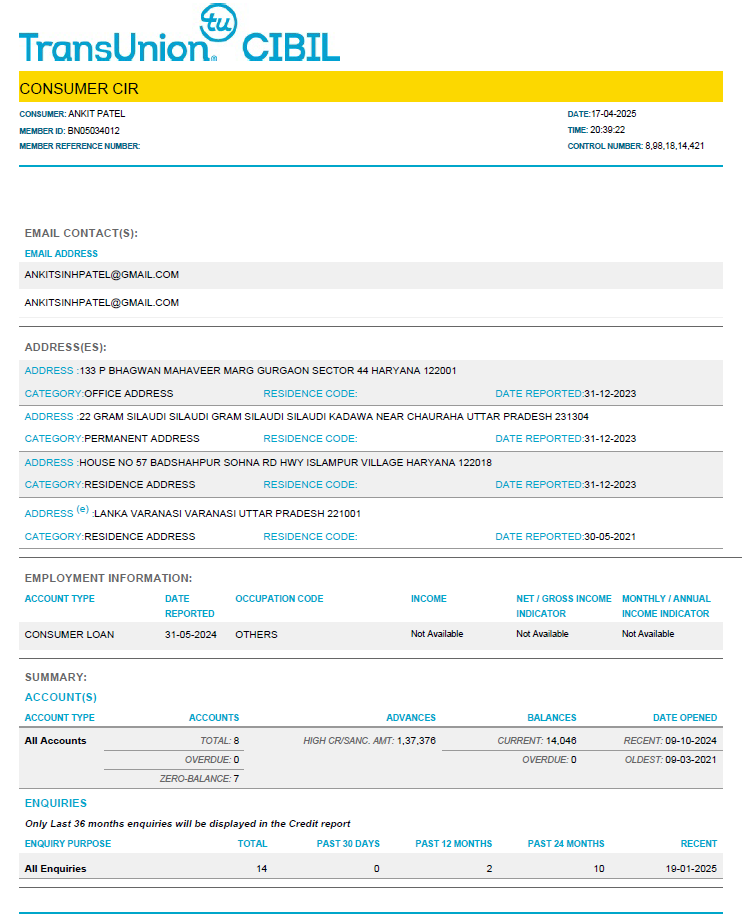Screen dimensions: 742x916
Task: Click the INCOME column header
Action: 429,599
